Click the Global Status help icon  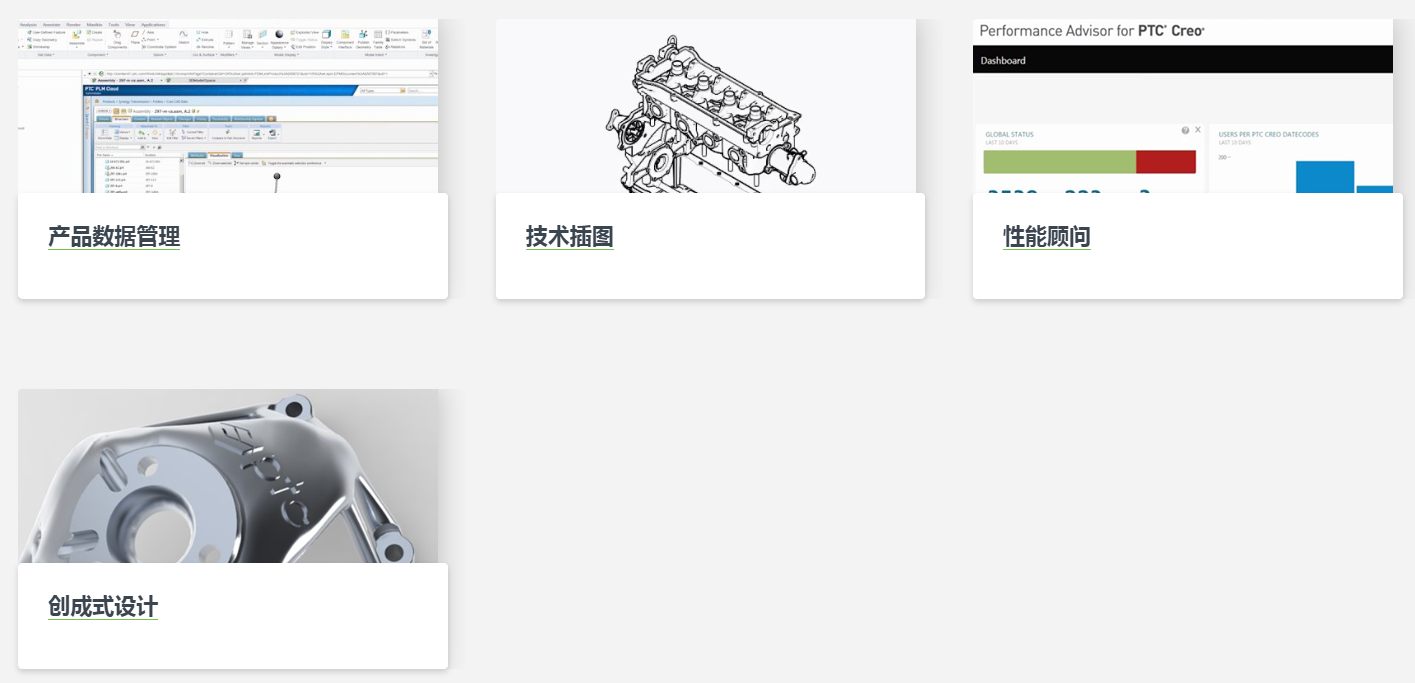pyautogui.click(x=1185, y=130)
